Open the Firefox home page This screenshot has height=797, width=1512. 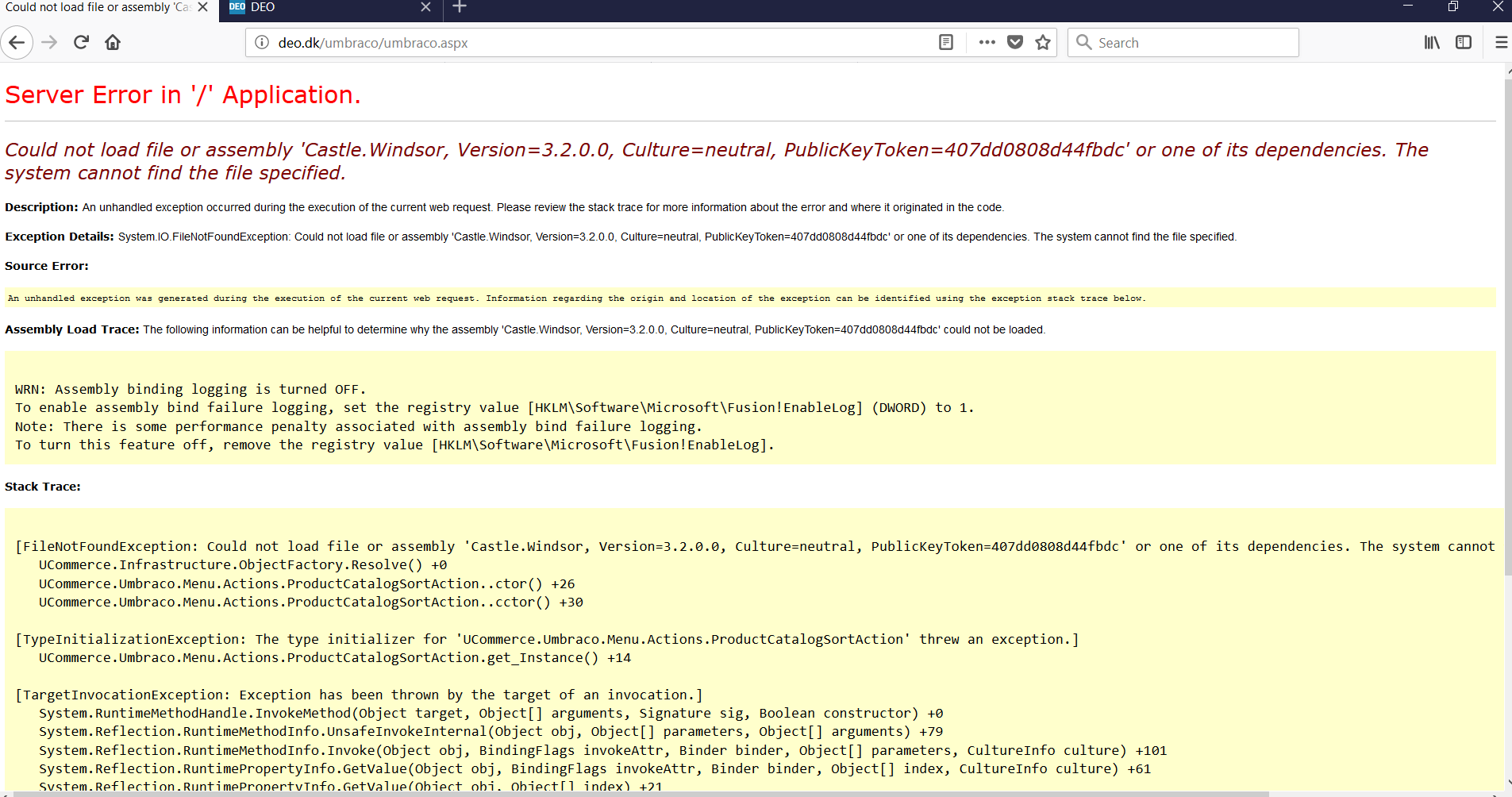(x=113, y=43)
